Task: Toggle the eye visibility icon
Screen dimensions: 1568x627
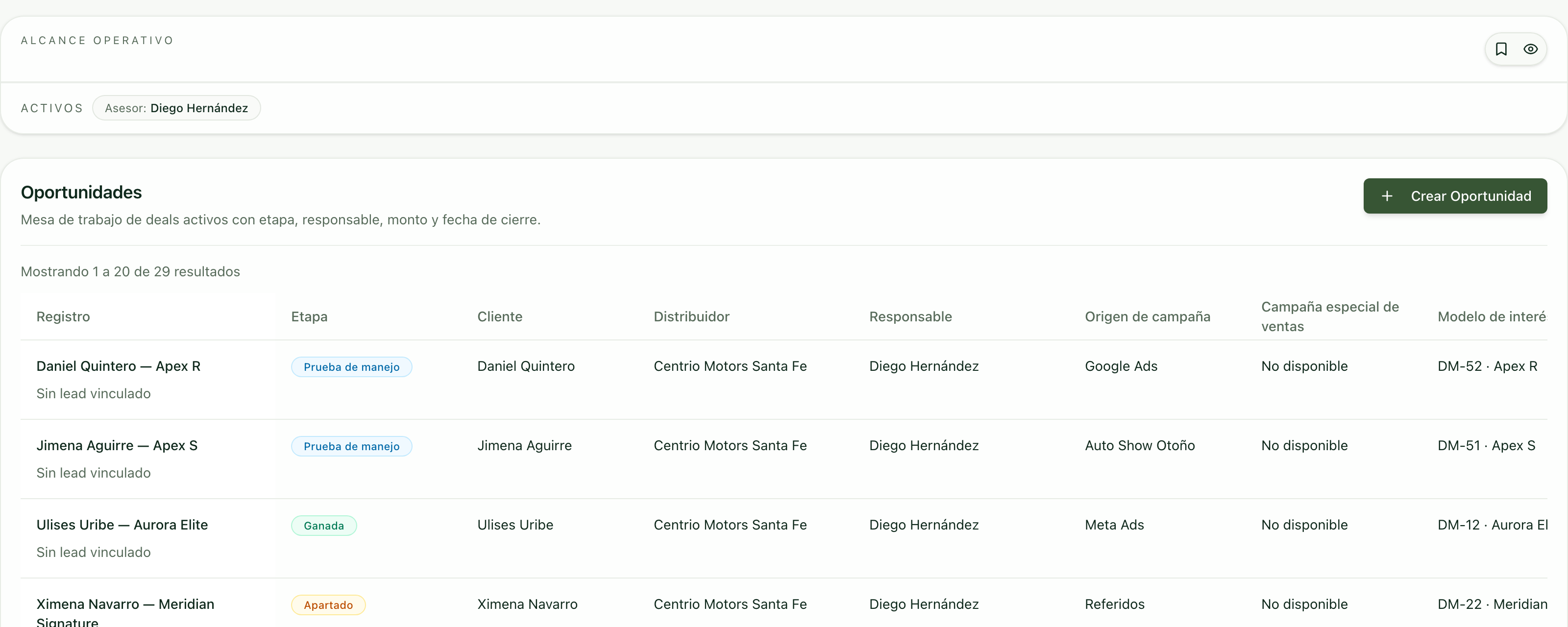Action: coord(1530,49)
